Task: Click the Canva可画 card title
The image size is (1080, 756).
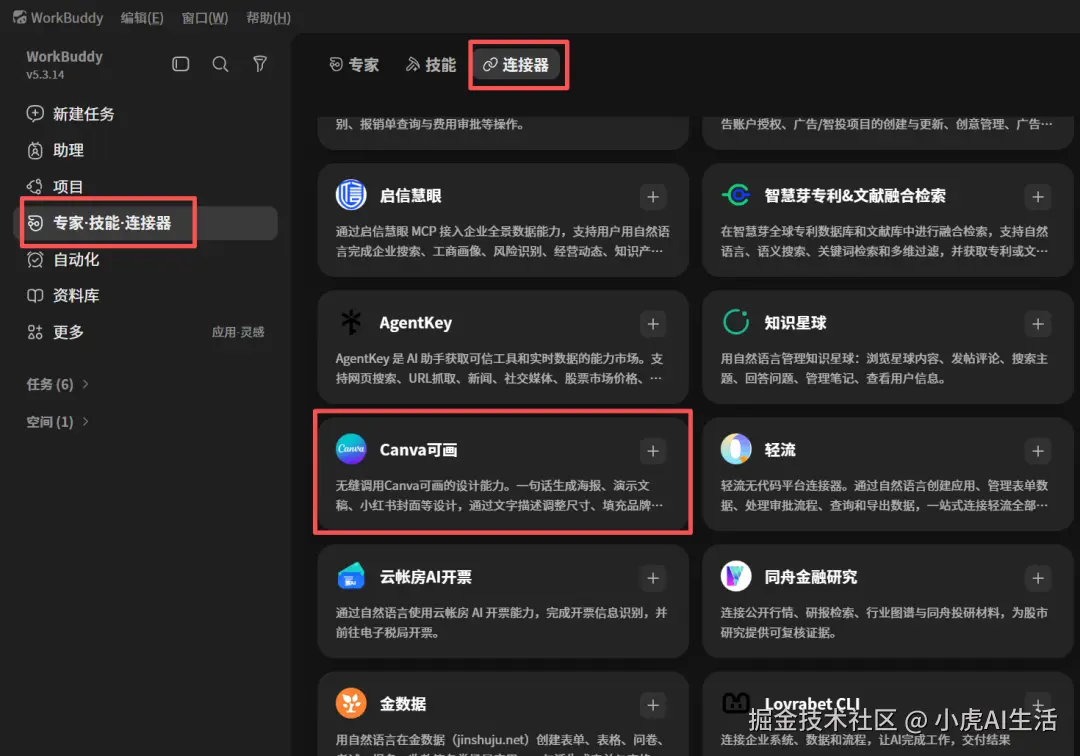Action: point(418,450)
